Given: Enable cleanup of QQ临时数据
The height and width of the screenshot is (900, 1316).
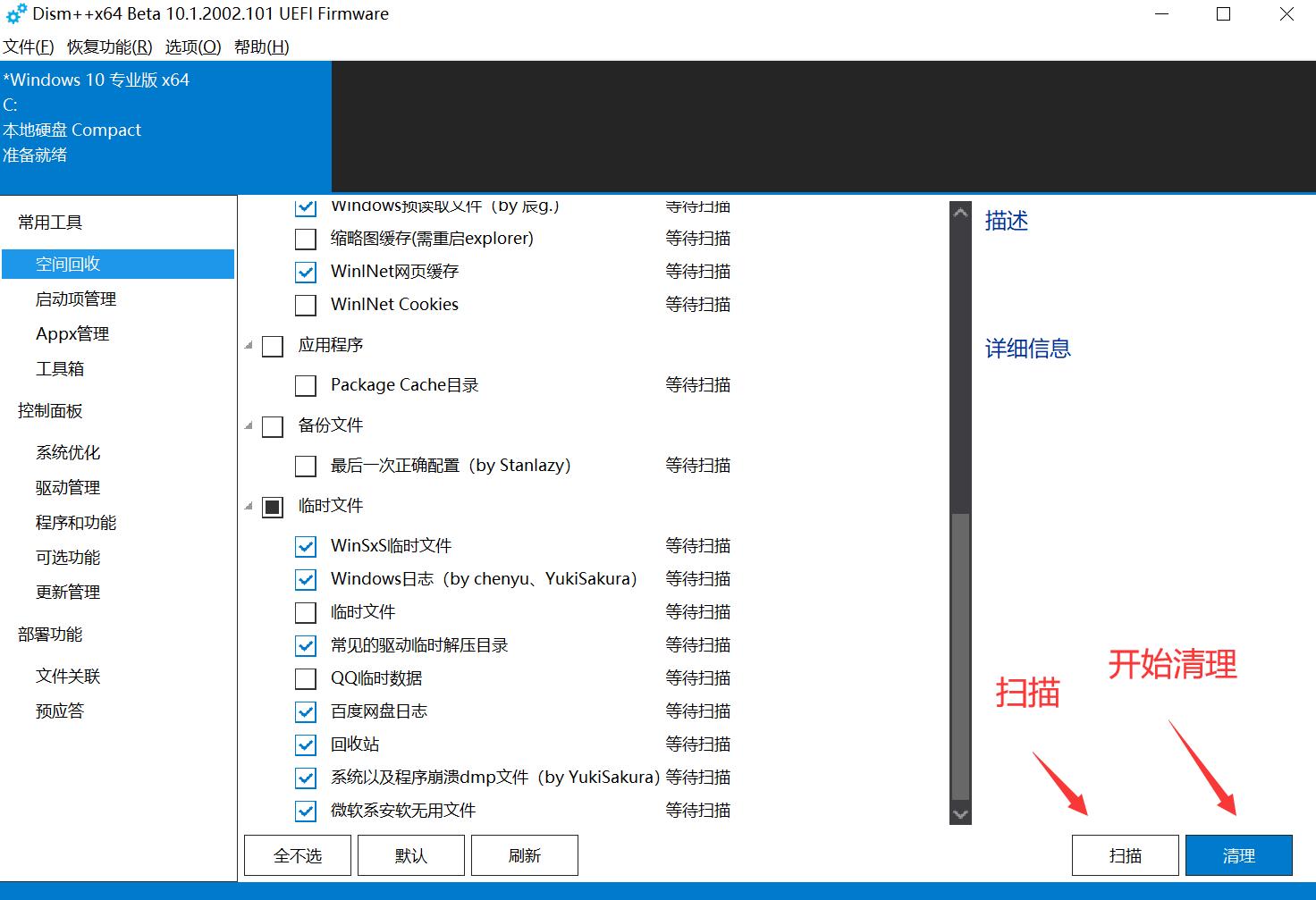Looking at the screenshot, I should (x=305, y=677).
